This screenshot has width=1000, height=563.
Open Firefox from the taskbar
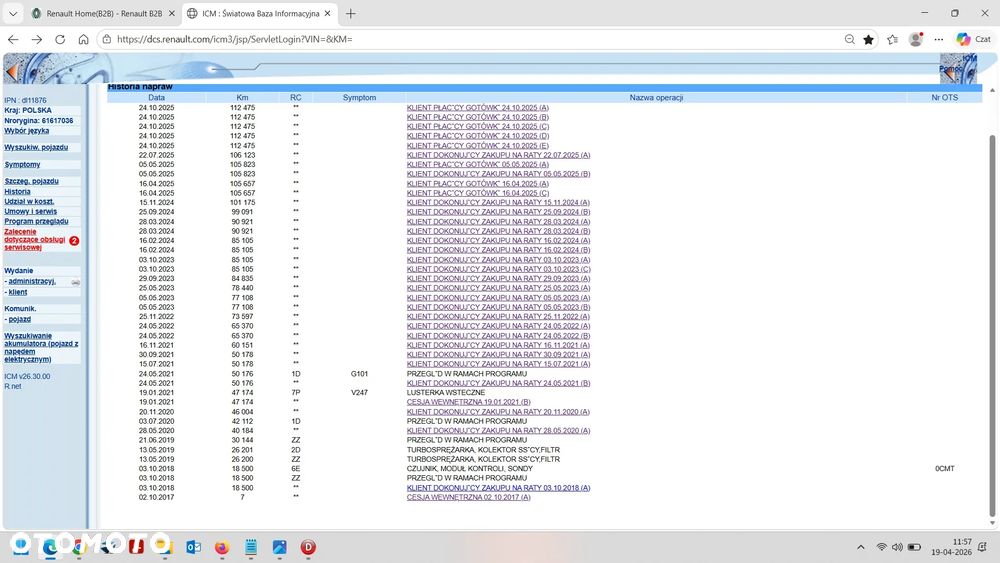tap(221, 547)
